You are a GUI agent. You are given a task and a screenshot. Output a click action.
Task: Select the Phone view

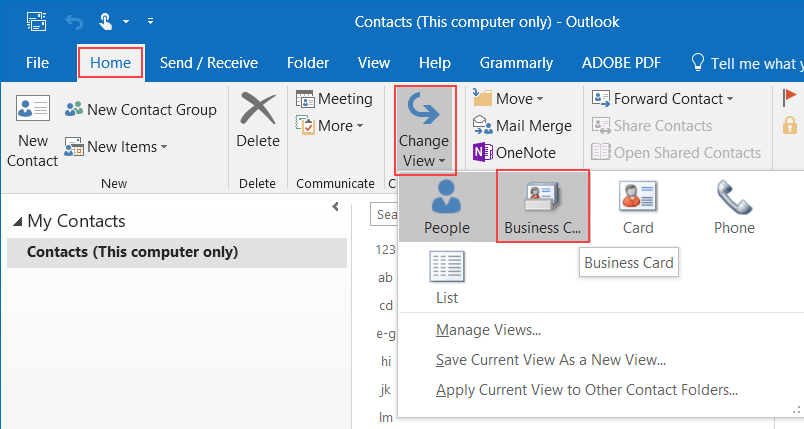click(x=734, y=207)
